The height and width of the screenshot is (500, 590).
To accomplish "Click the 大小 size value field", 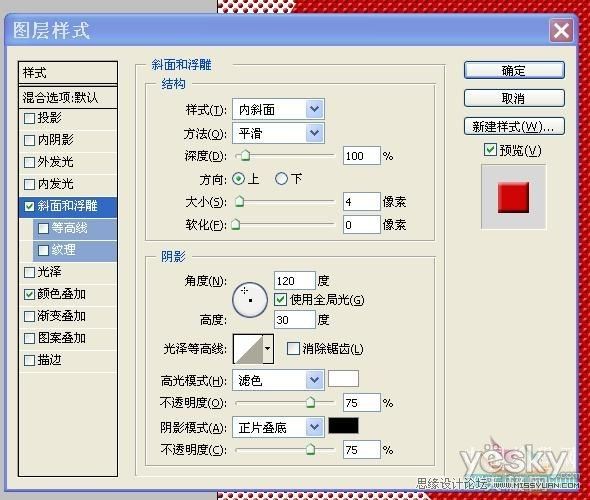I will pos(361,202).
